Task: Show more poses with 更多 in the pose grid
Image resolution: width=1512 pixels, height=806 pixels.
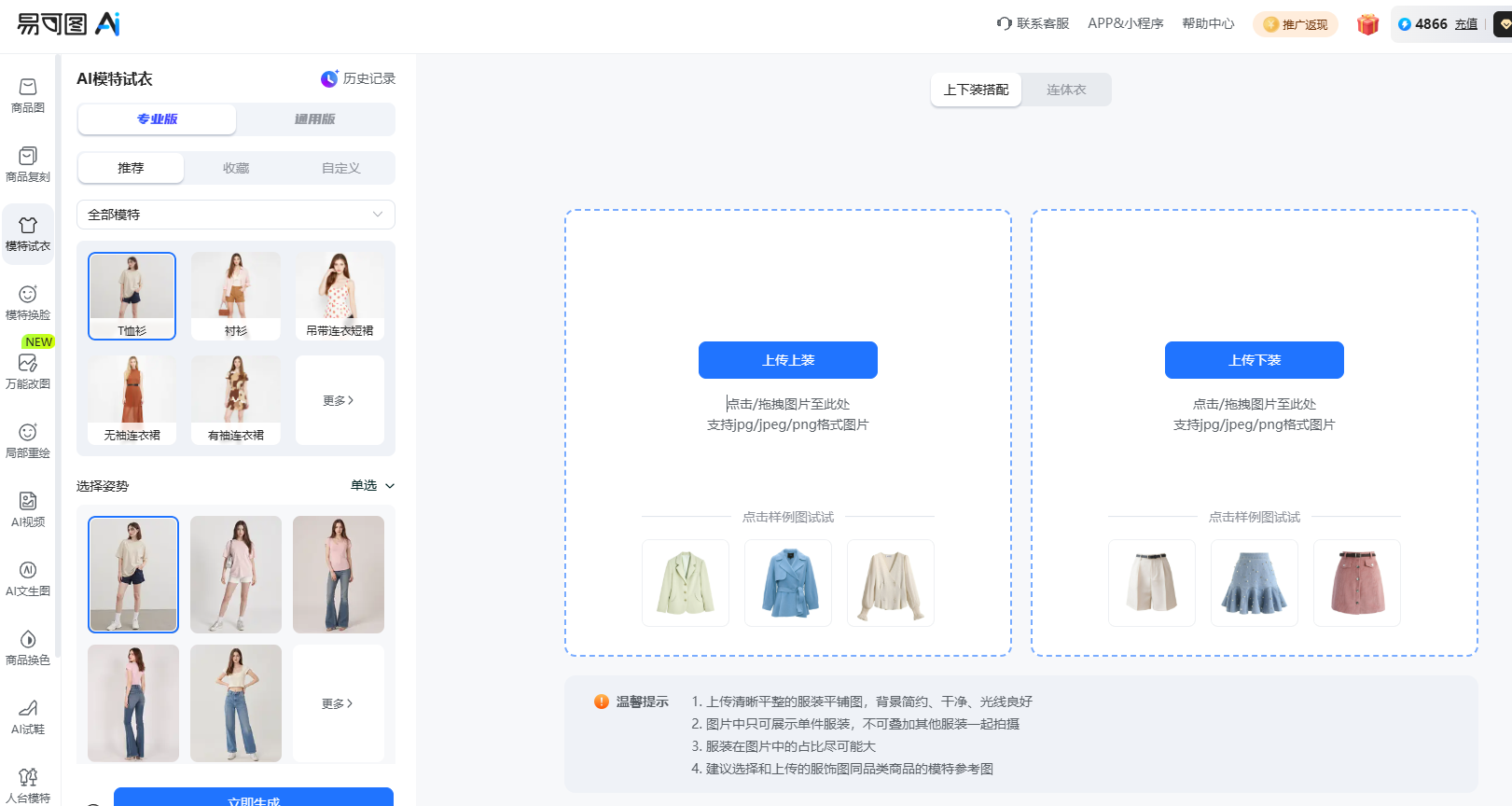Action: pyautogui.click(x=338, y=703)
